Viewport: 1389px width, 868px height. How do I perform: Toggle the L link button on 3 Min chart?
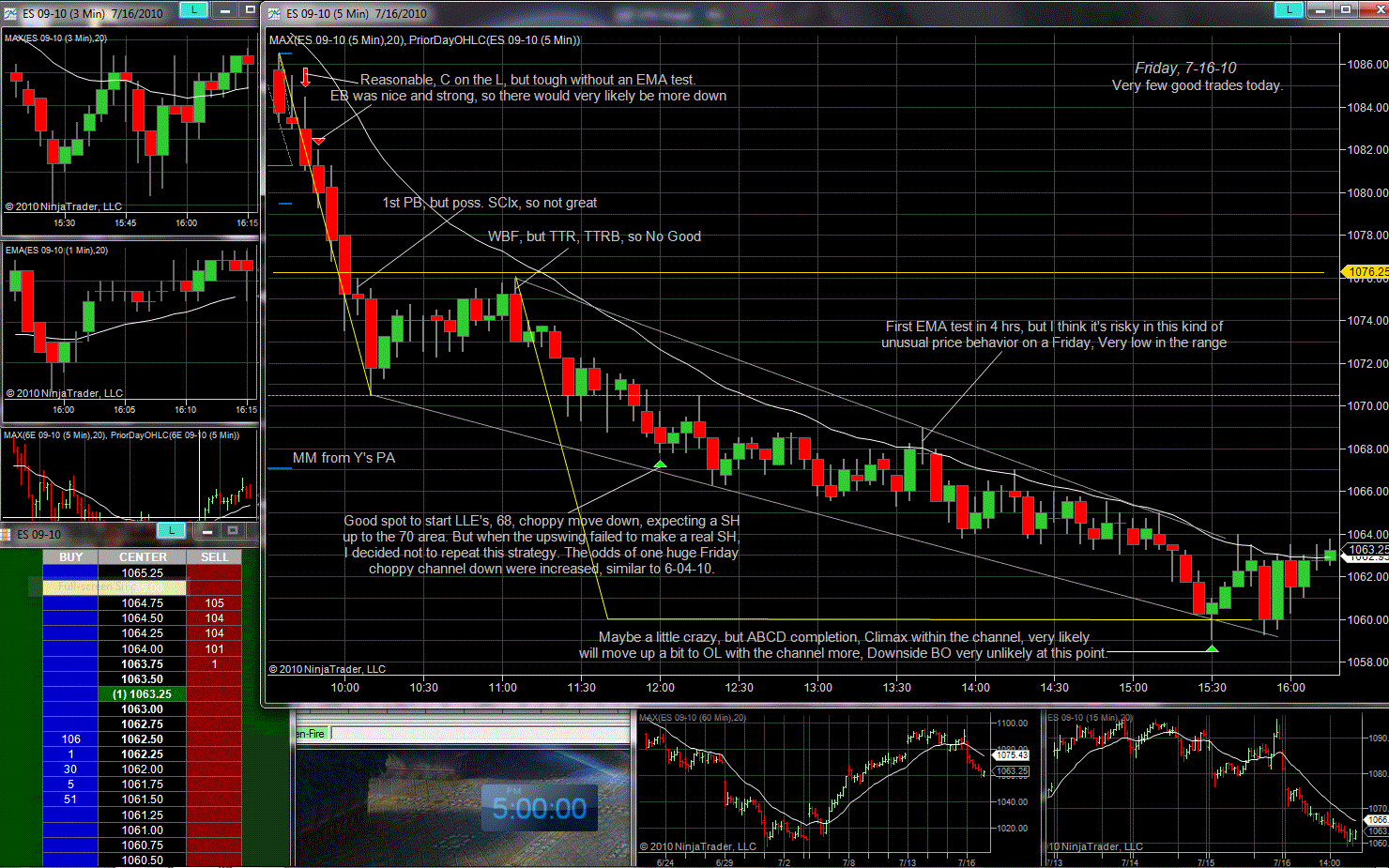pyautogui.click(x=193, y=9)
